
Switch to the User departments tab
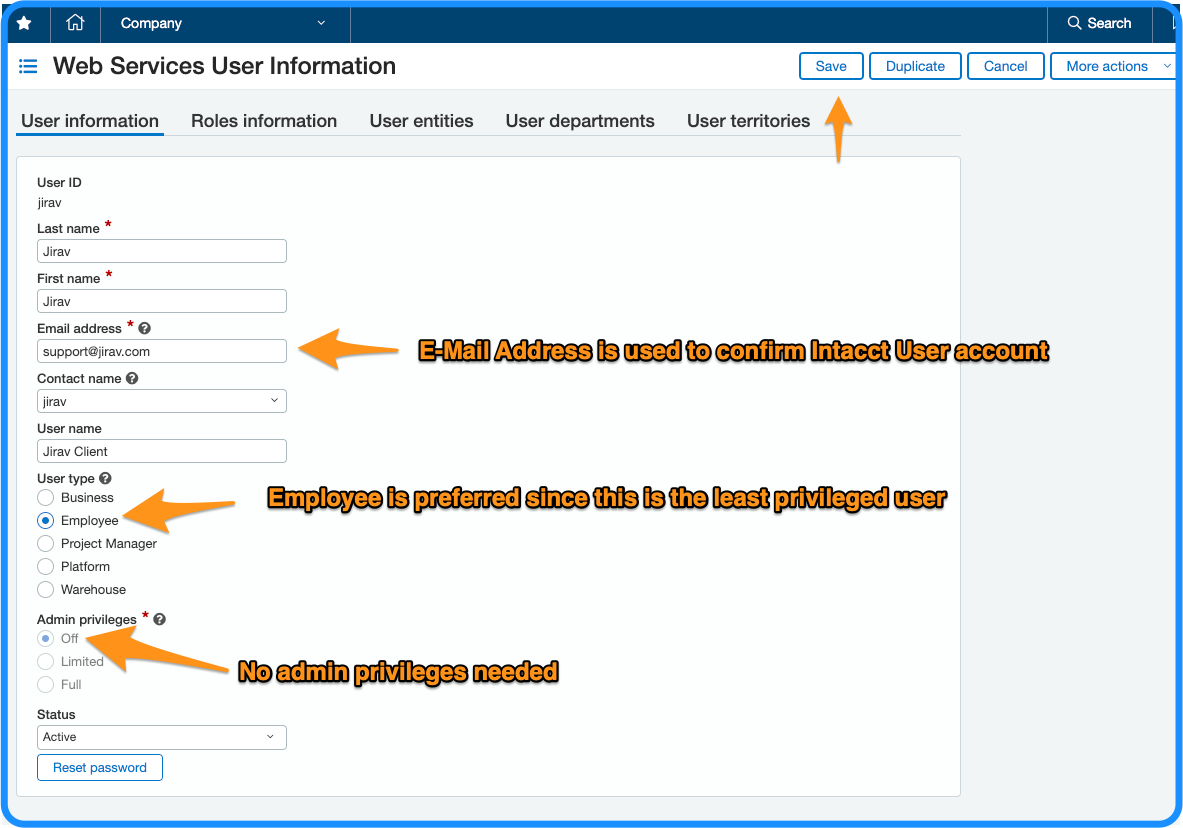click(580, 121)
